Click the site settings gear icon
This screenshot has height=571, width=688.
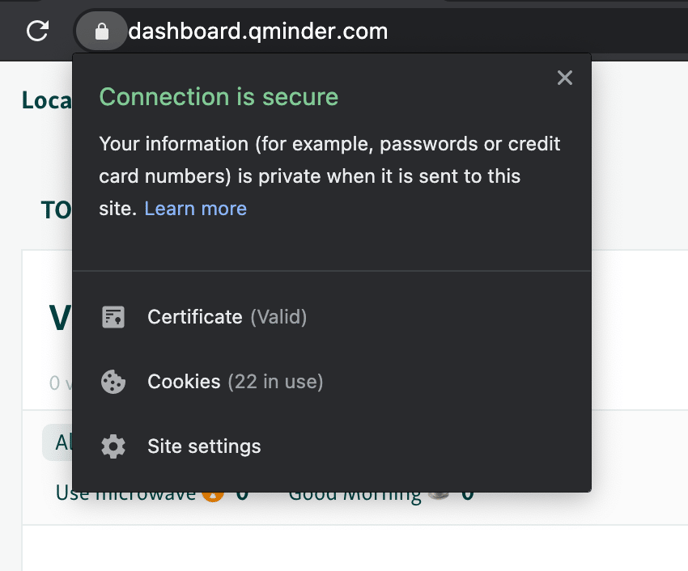tap(114, 447)
